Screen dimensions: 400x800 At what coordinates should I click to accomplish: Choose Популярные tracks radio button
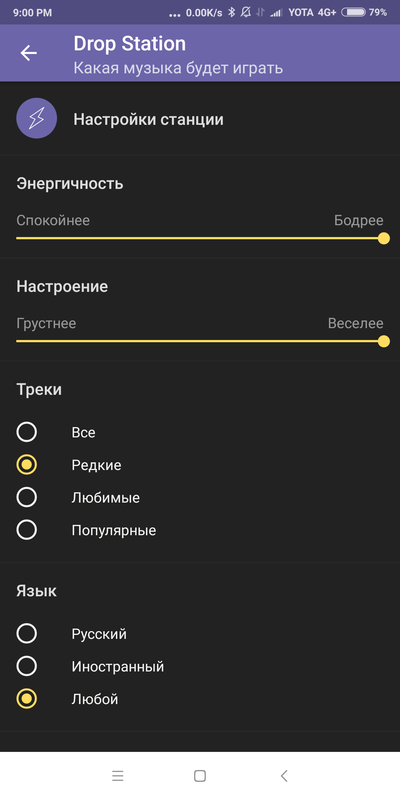(27, 530)
